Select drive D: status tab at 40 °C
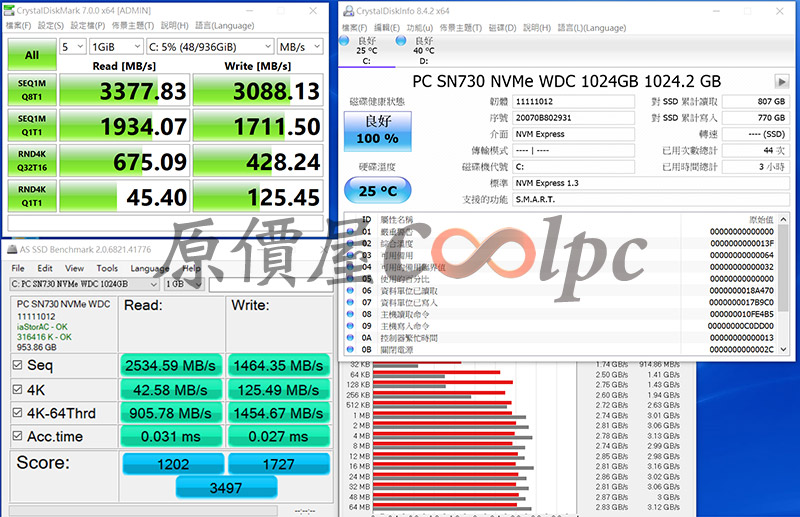The width and height of the screenshot is (800, 517). (x=423, y=51)
